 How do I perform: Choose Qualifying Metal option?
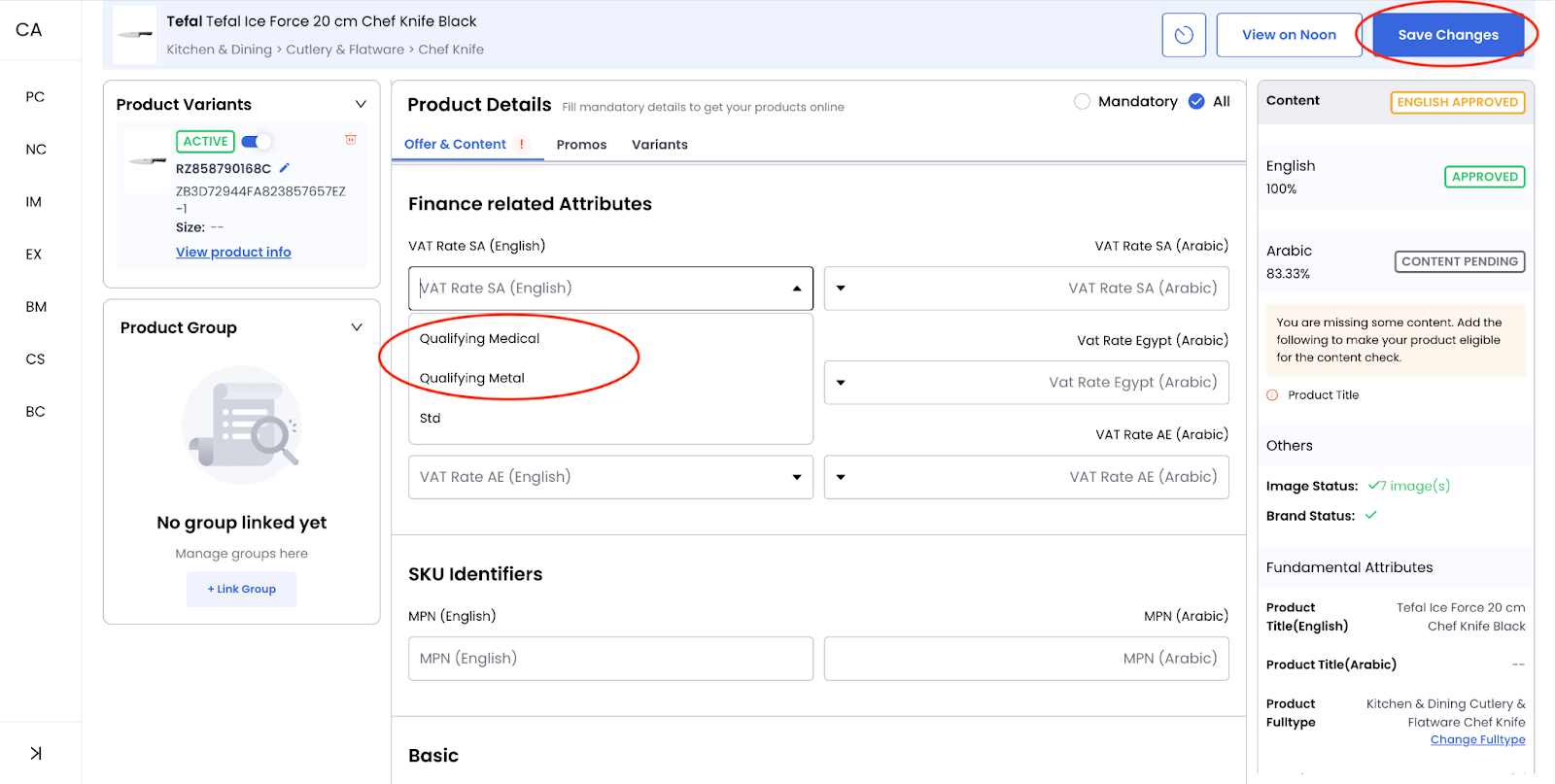click(x=610, y=378)
